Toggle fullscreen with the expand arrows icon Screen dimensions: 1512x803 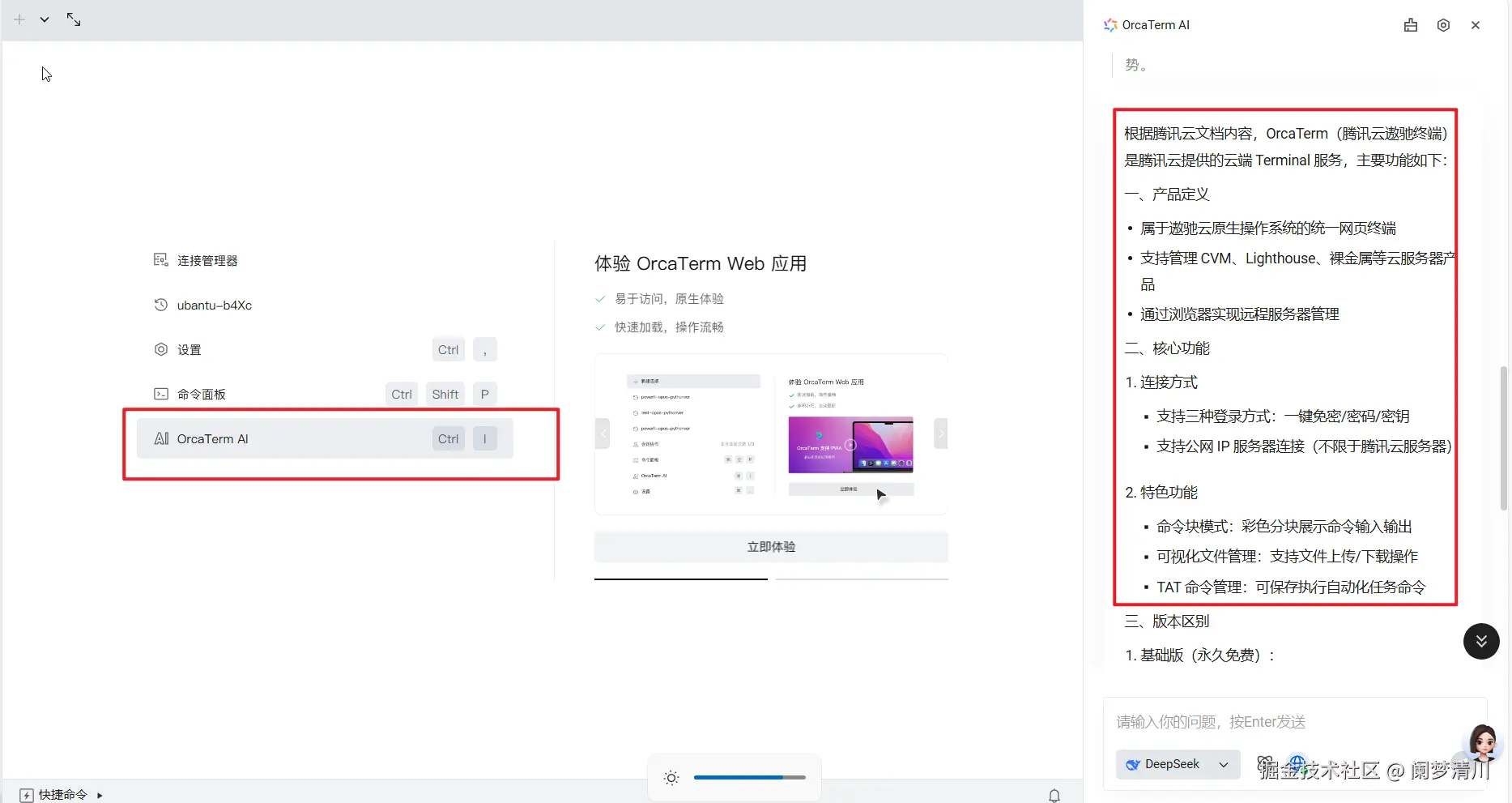pyautogui.click(x=74, y=19)
